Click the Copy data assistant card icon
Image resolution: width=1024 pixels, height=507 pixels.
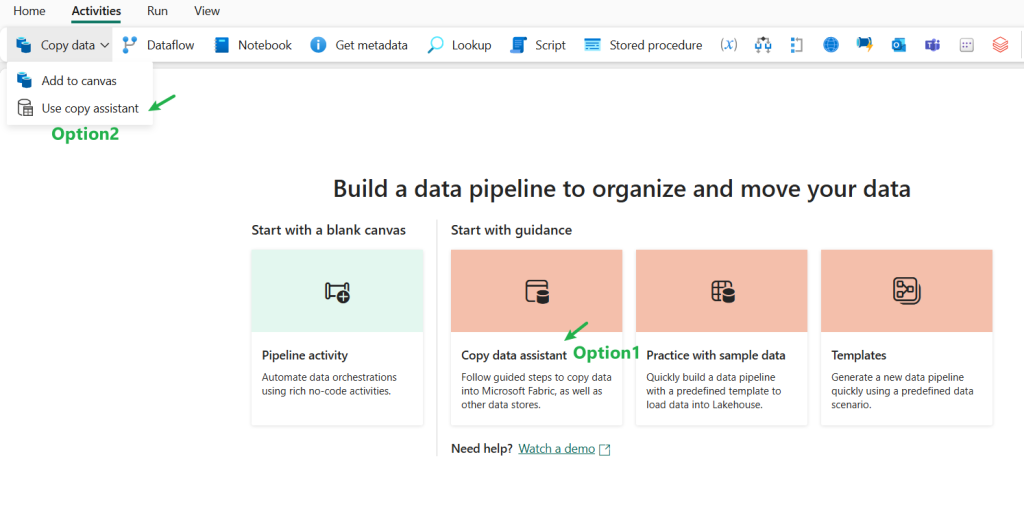[x=537, y=291]
